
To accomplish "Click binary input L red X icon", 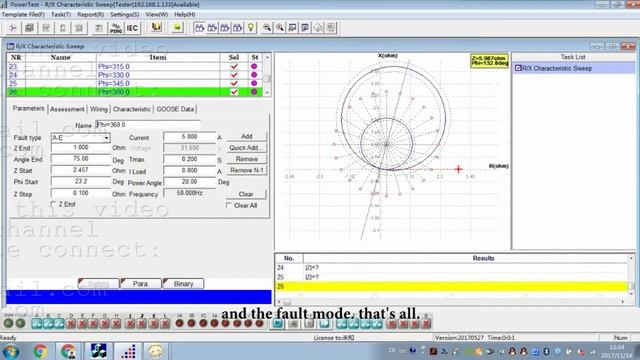I will pos(165,324).
